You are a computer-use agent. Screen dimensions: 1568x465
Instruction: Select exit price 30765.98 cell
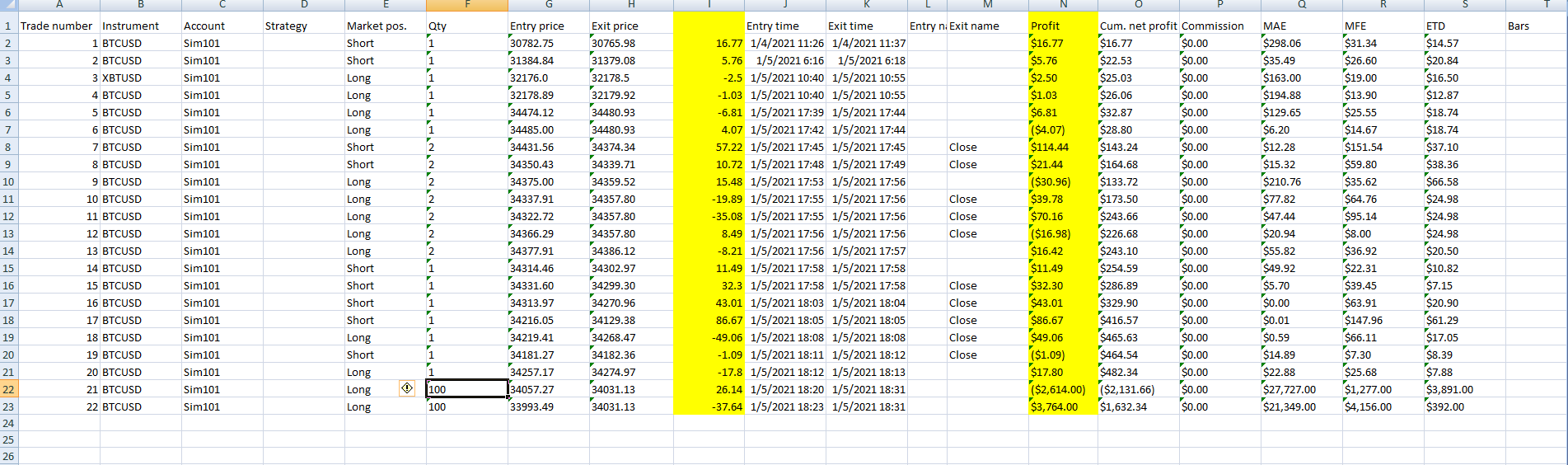click(x=631, y=43)
